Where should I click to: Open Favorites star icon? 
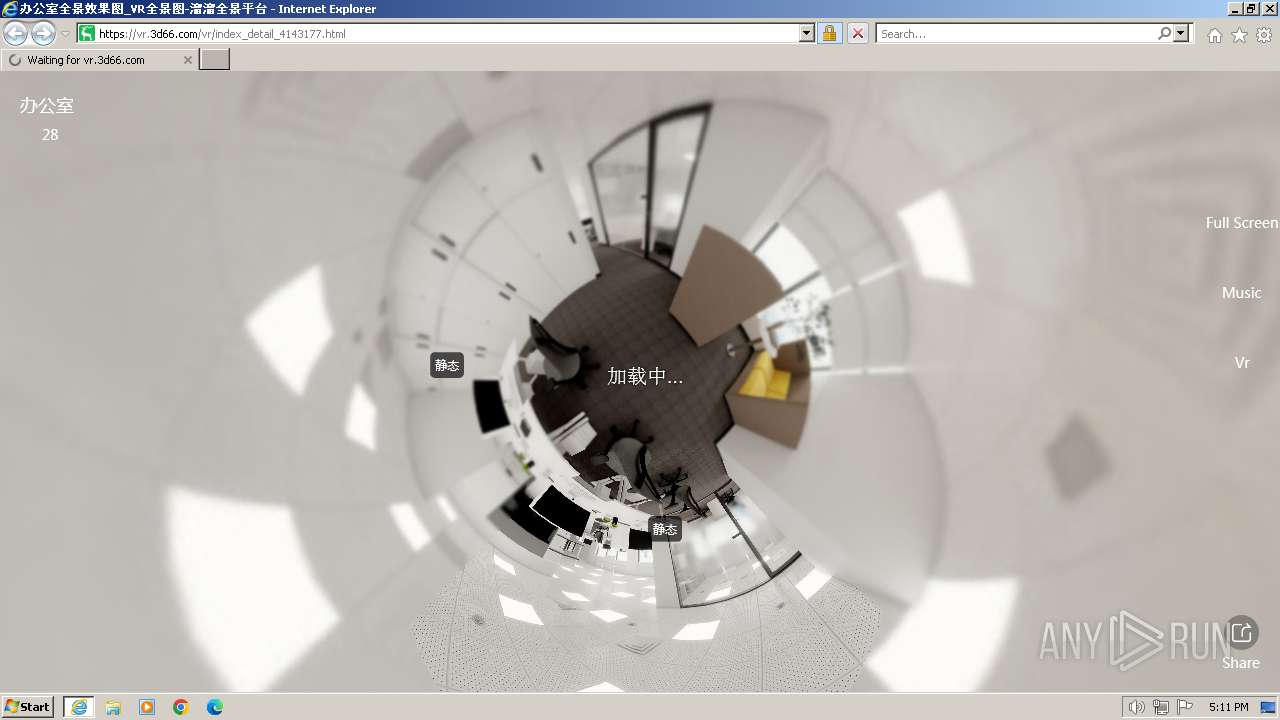tap(1239, 35)
